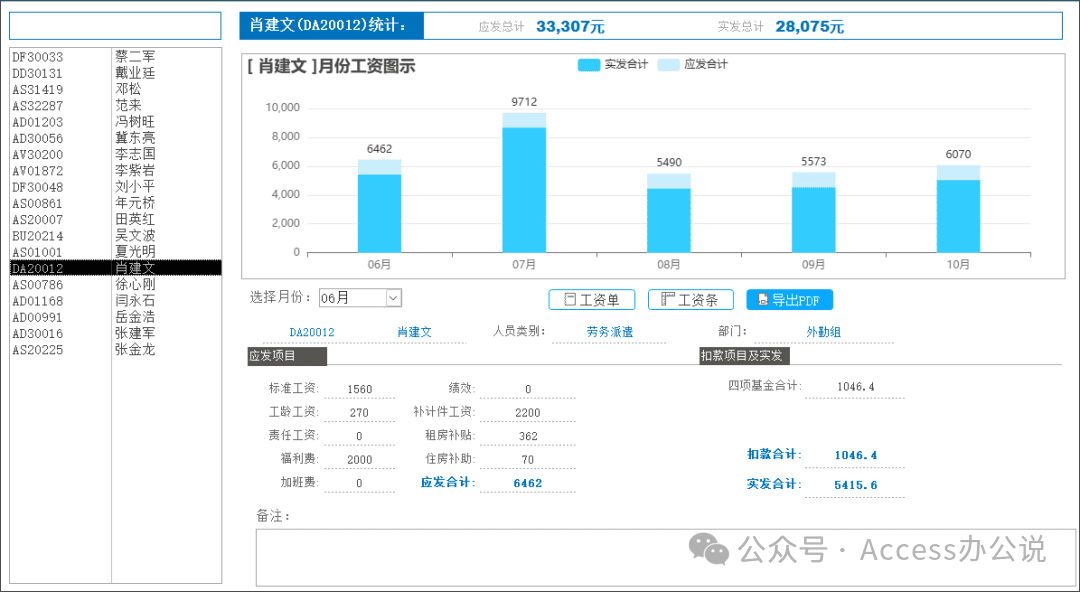This screenshot has width=1080, height=592.
Task: Click the 09月 bar labeled 5573
Action: (813, 212)
